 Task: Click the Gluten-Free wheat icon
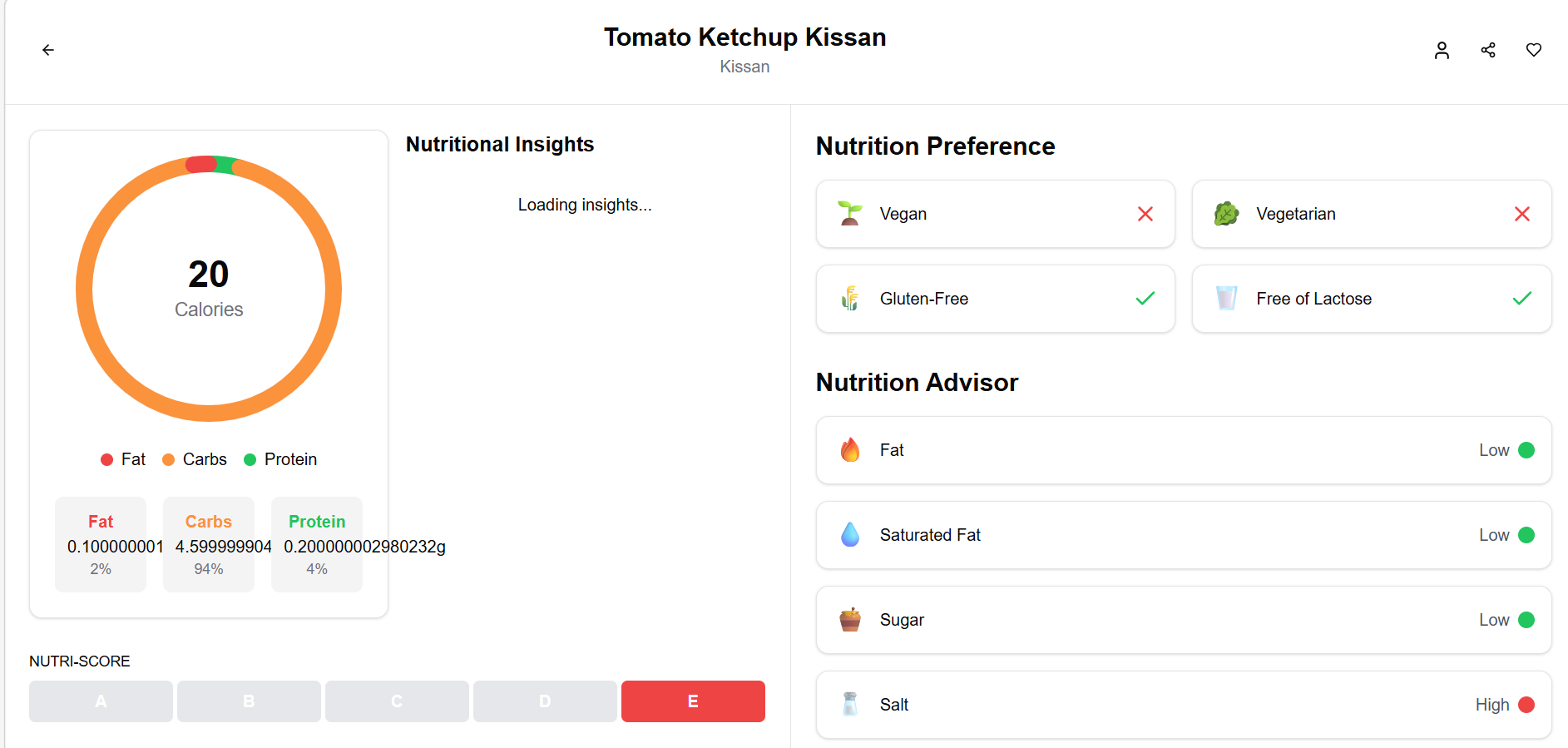[x=849, y=299]
